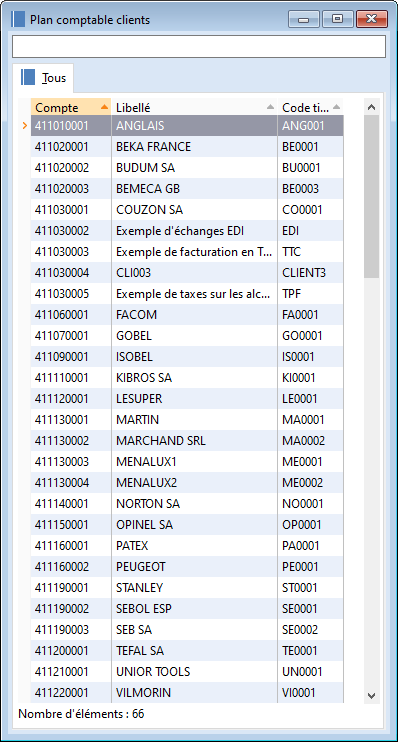This screenshot has width=398, height=742.
Task: Toggle sort arrow on Libellé column
Action: [270, 107]
